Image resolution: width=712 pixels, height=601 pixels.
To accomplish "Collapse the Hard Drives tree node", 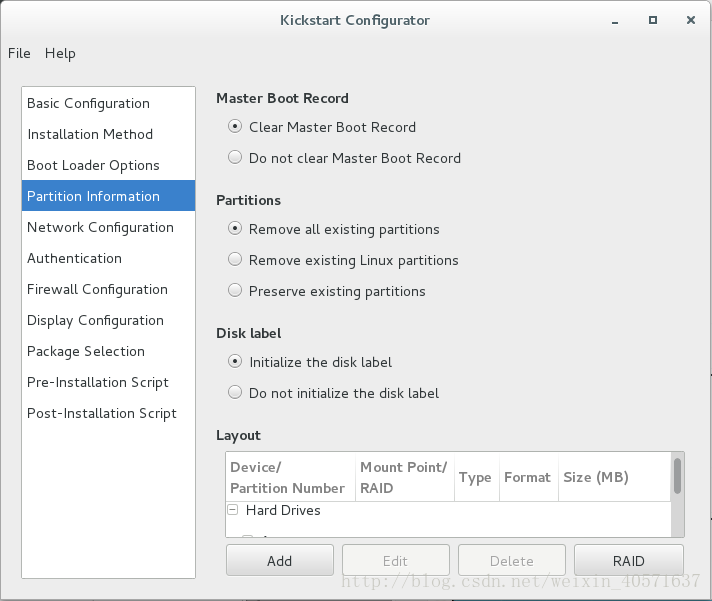I will [x=232, y=510].
